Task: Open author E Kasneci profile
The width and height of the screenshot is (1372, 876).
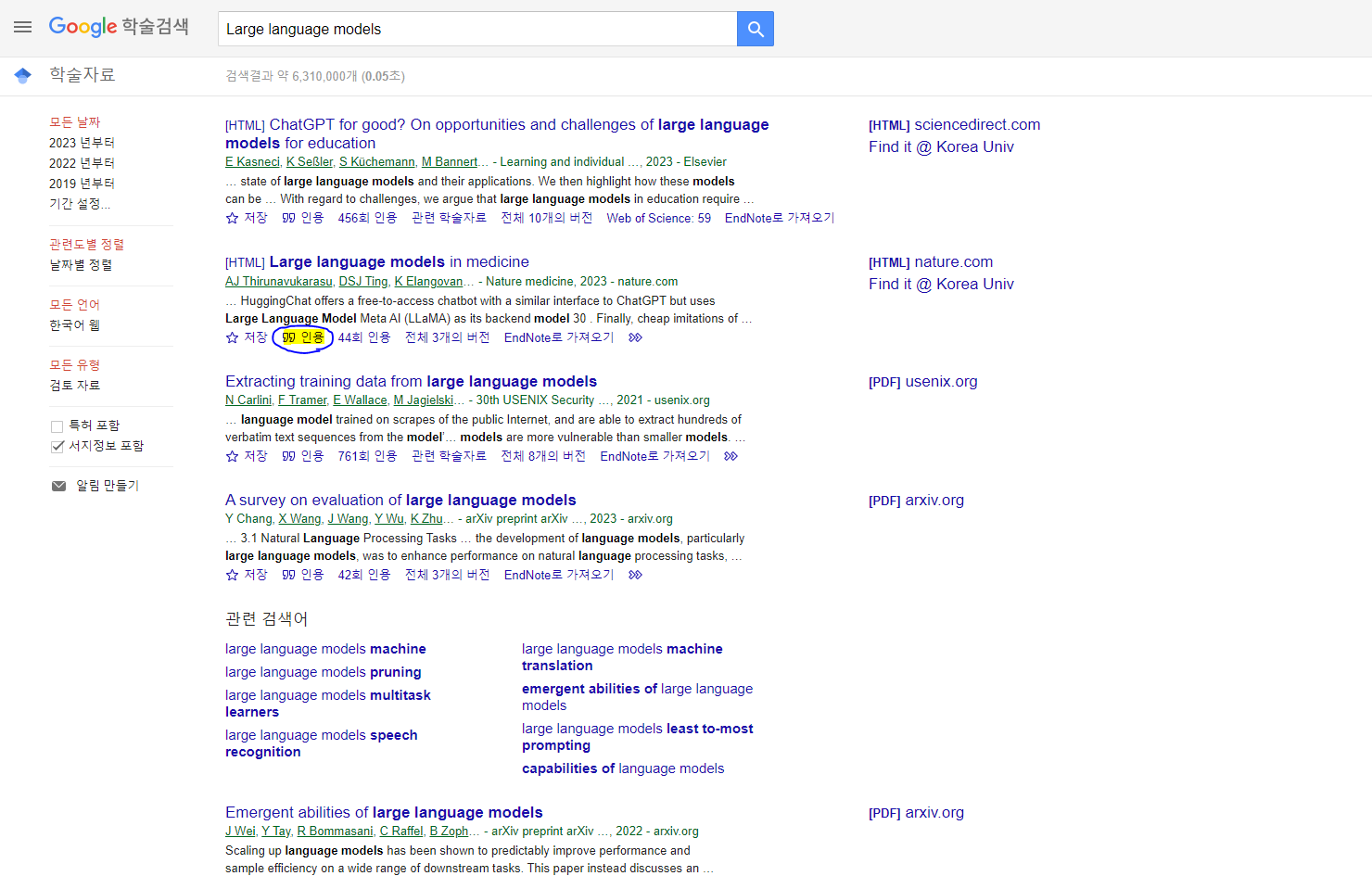Action: (x=252, y=161)
